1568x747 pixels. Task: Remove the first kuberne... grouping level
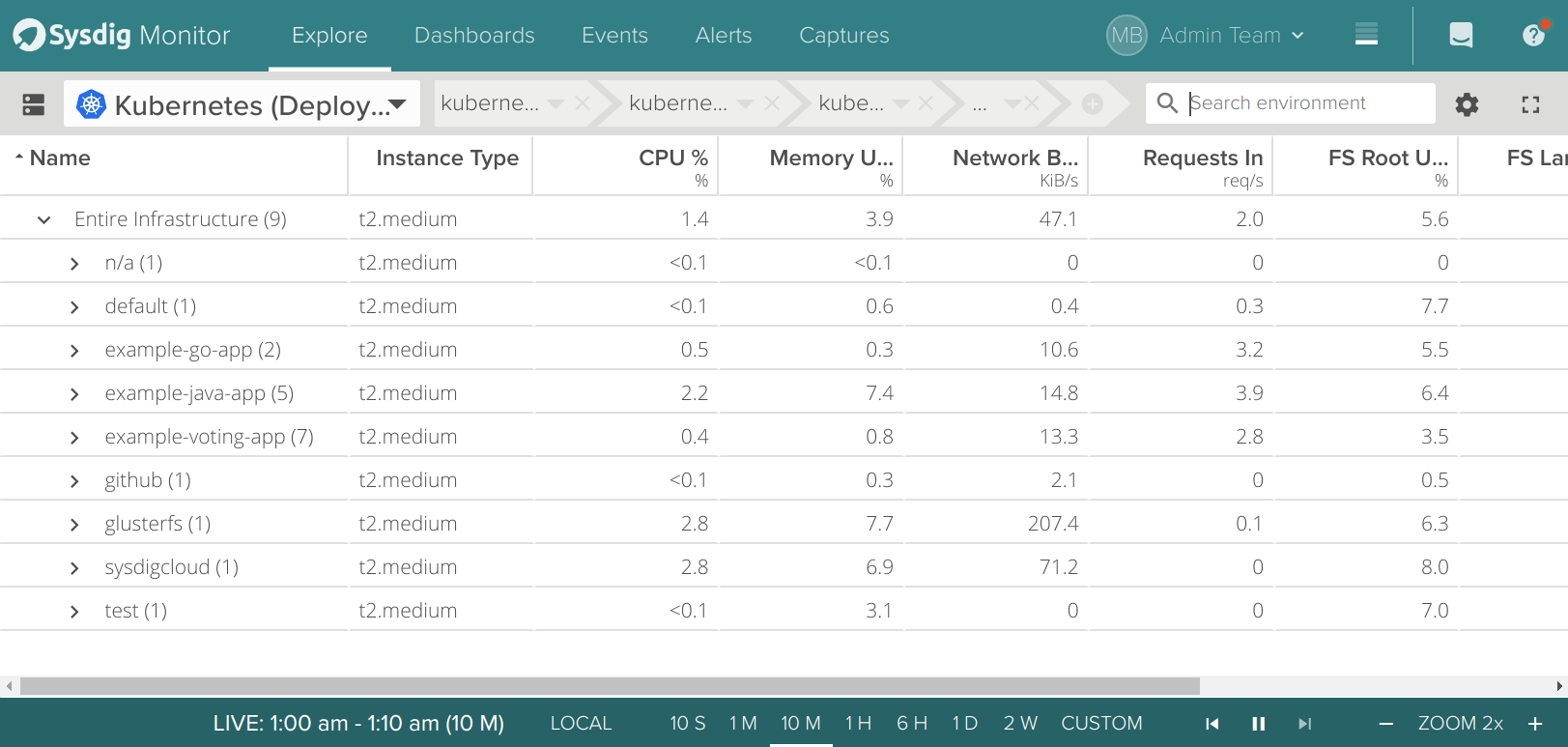[583, 103]
